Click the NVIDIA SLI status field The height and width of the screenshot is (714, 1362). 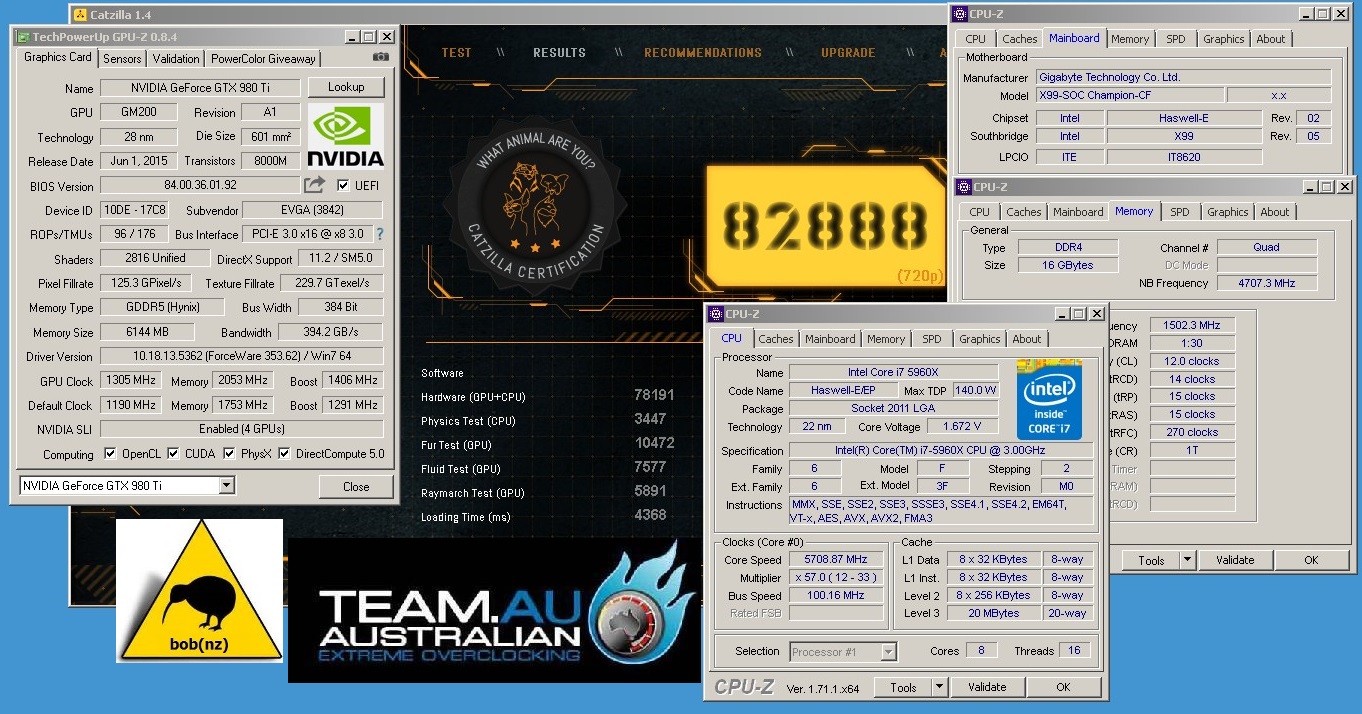click(242, 429)
